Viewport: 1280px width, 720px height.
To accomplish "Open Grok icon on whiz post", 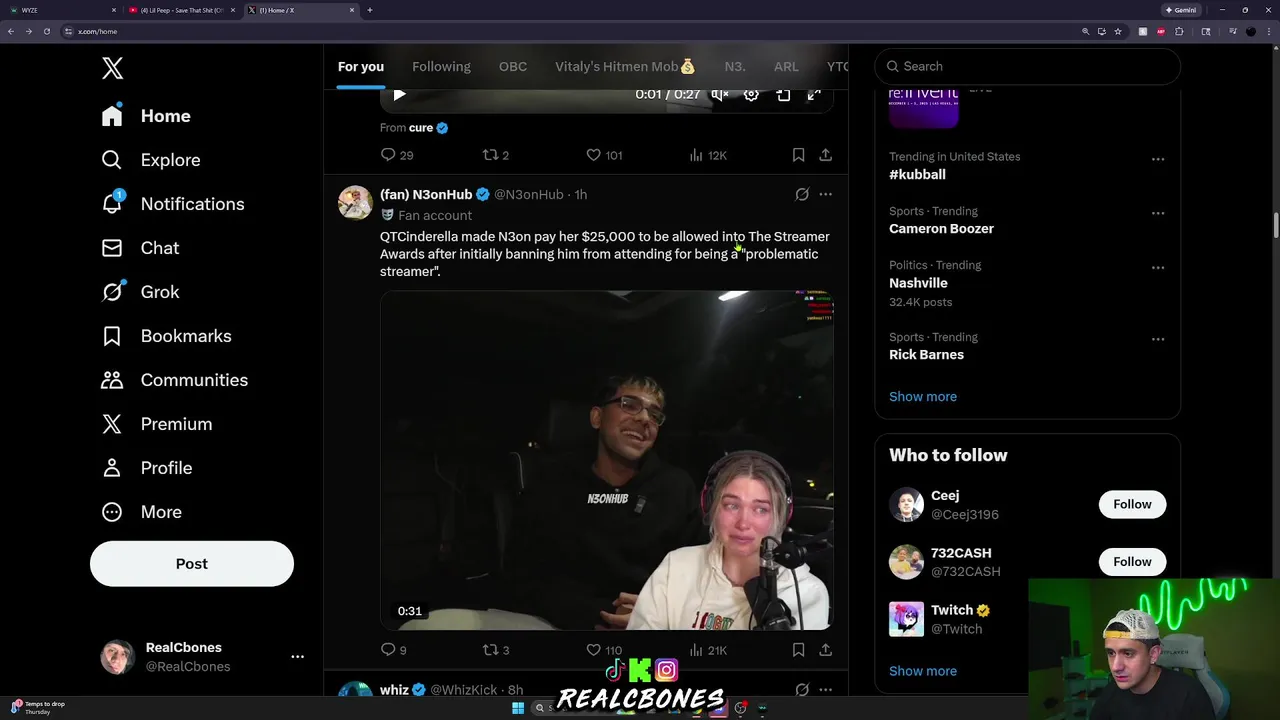I will (802, 689).
